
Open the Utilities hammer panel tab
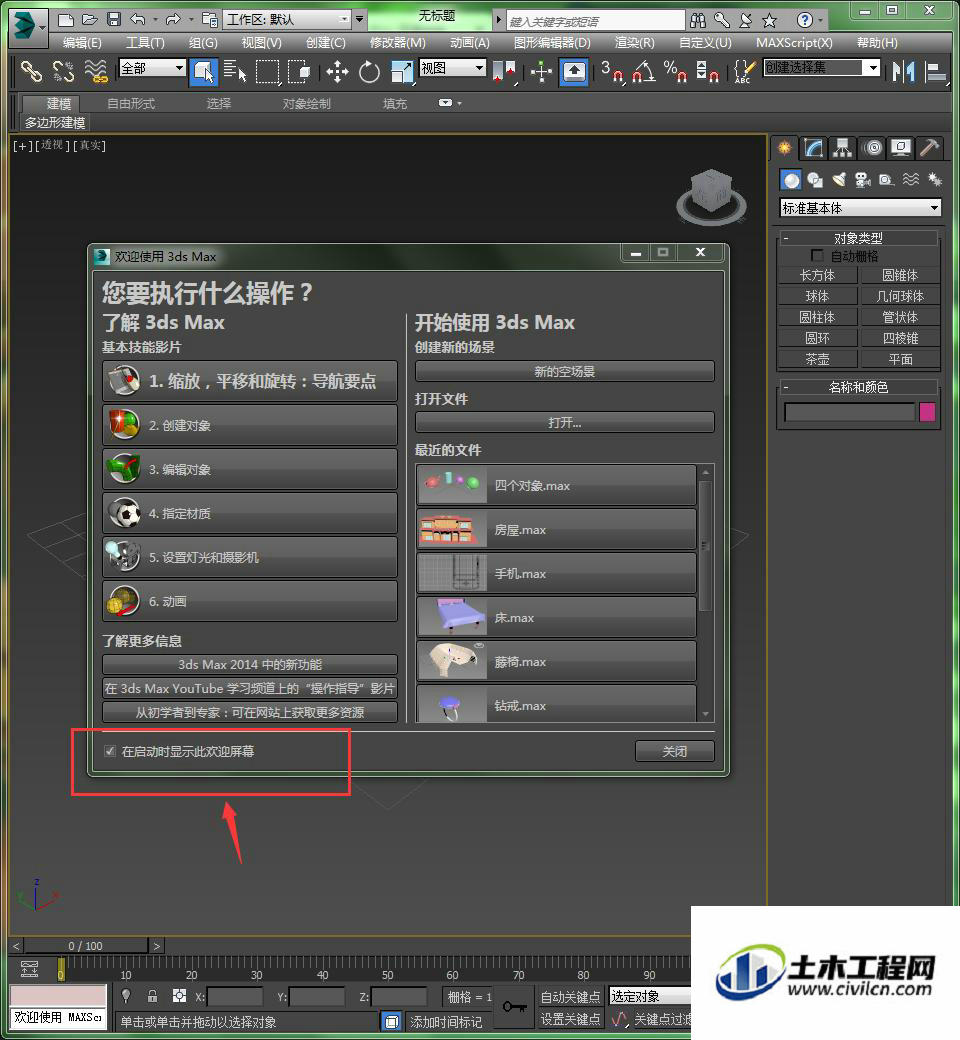[929, 148]
